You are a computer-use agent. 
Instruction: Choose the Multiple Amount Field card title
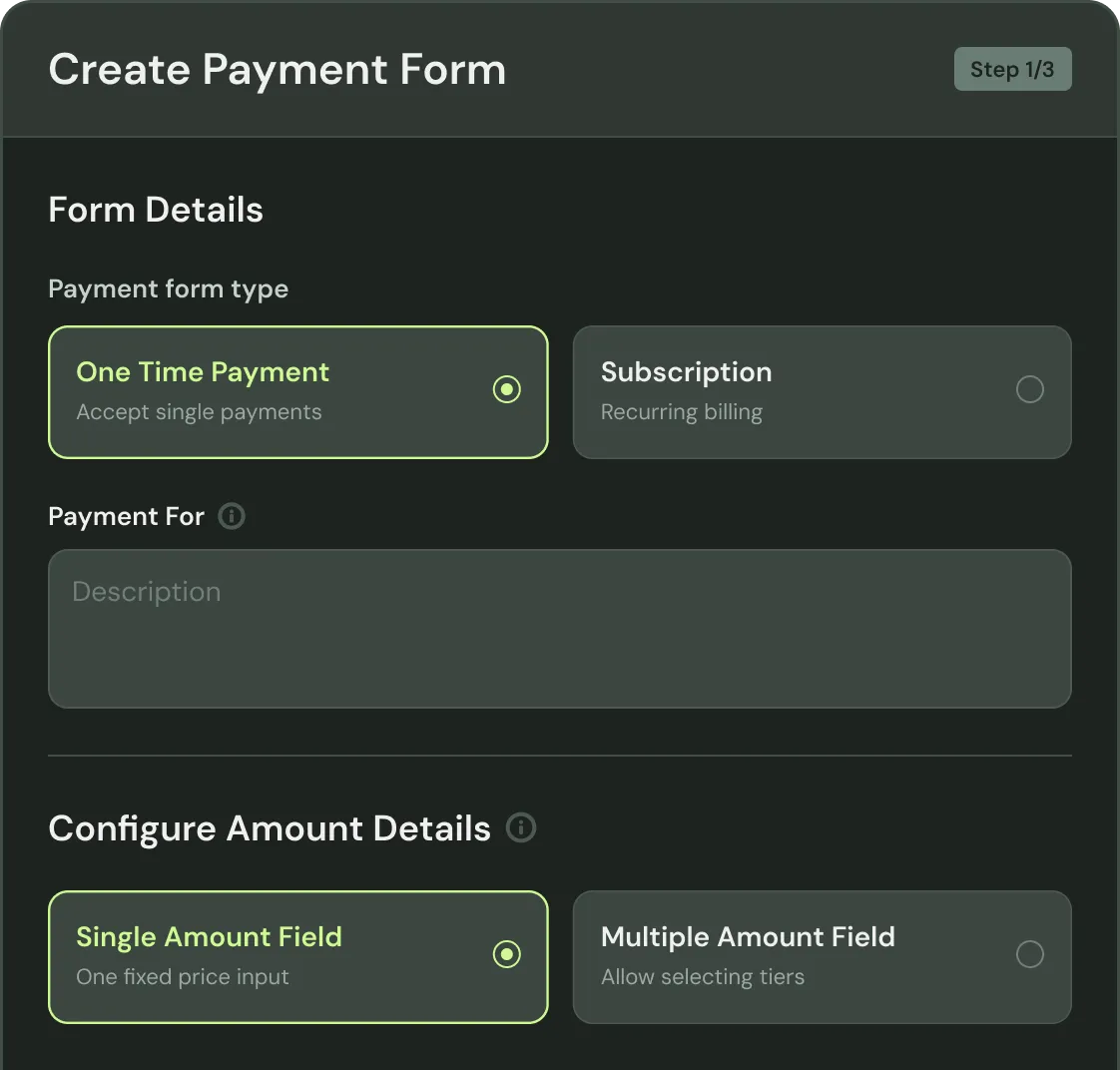click(748, 936)
